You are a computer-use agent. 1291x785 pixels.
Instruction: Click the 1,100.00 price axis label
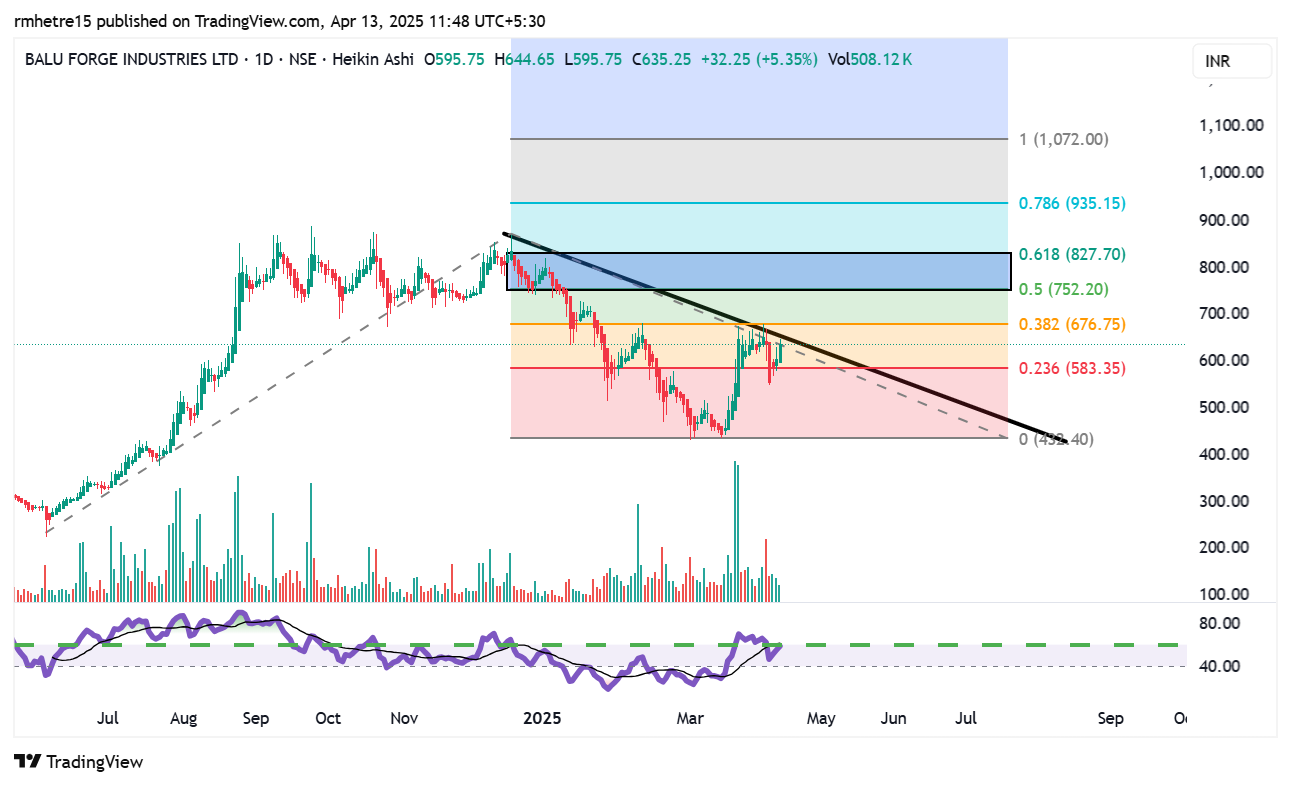pos(1233,125)
